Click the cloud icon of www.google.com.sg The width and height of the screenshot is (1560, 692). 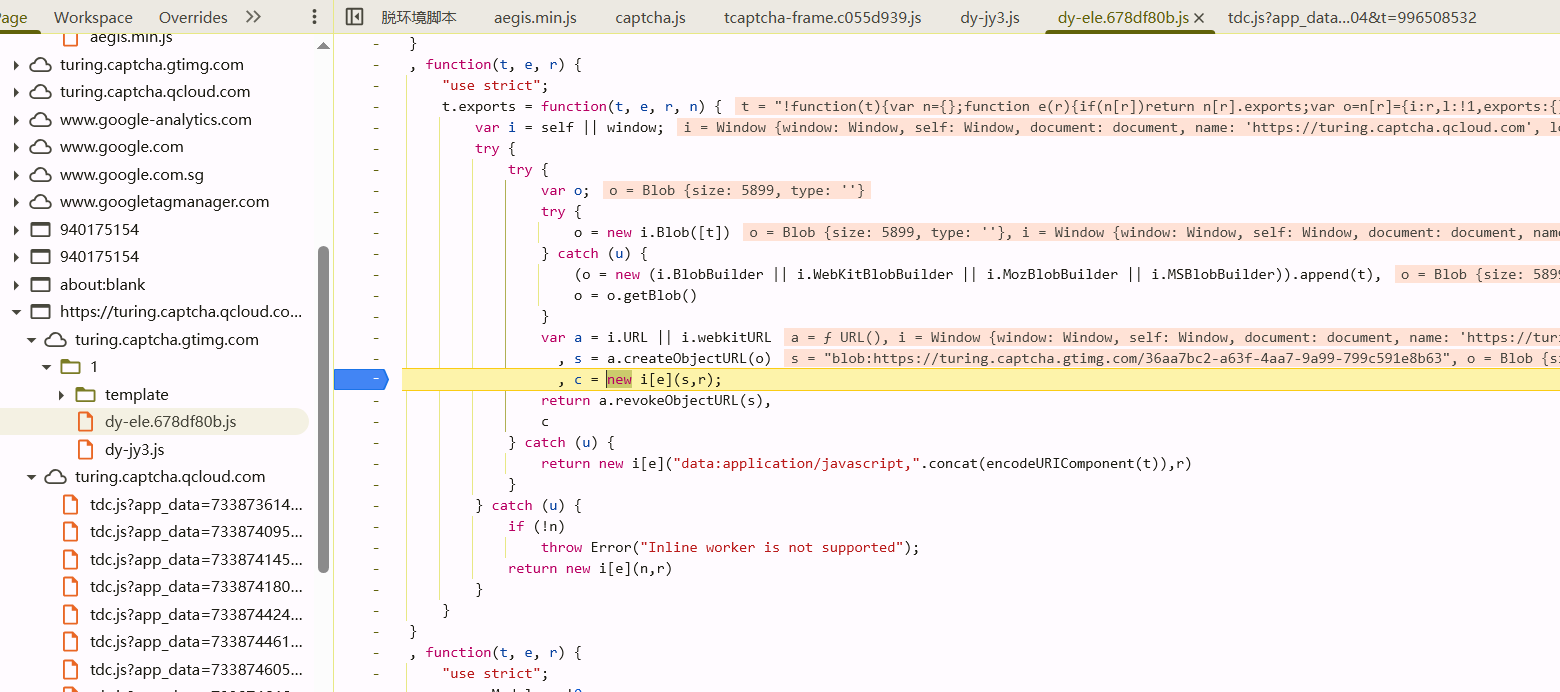41,174
